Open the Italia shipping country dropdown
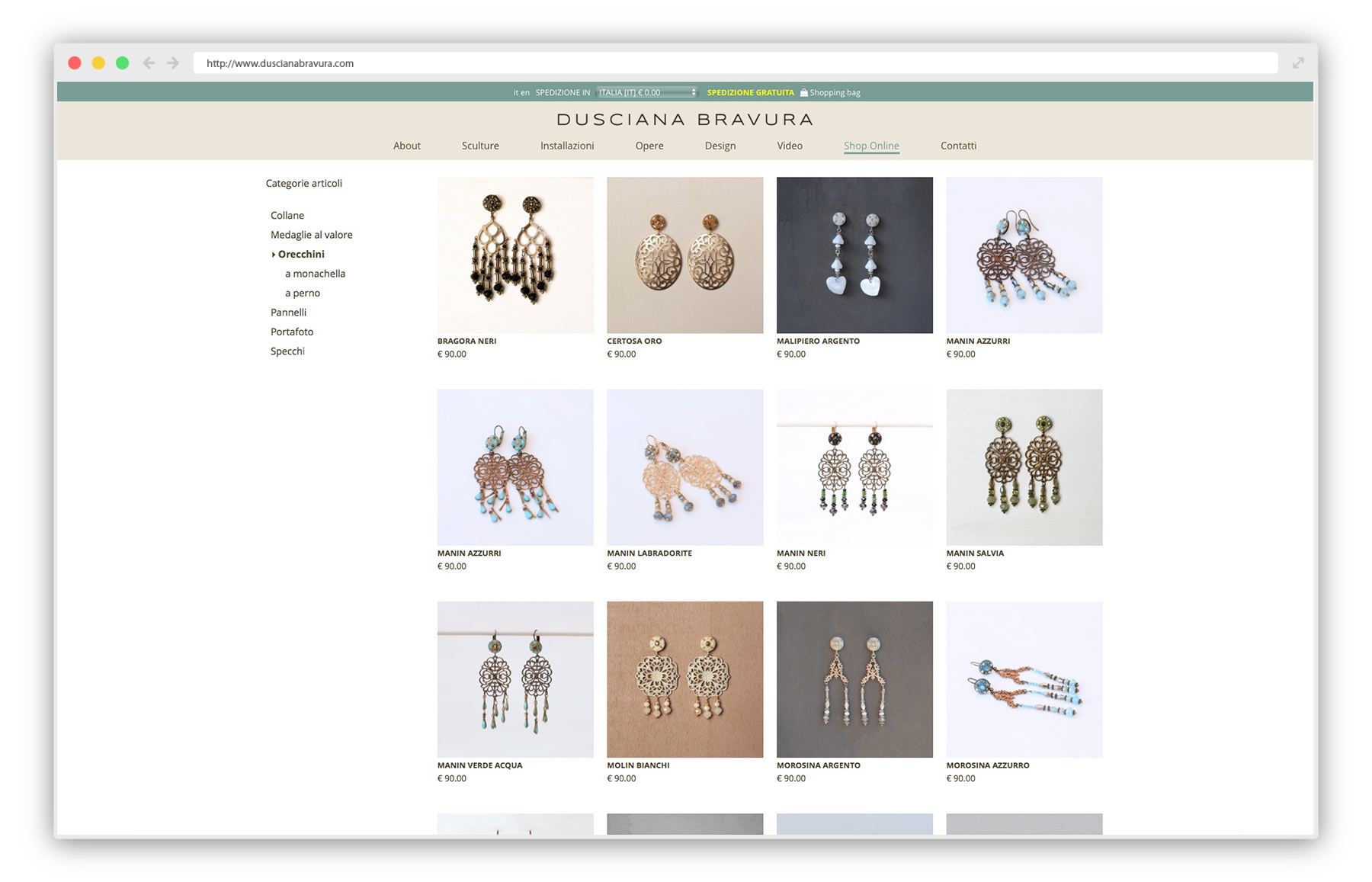This screenshot has width=1372, height=882. pos(646,92)
